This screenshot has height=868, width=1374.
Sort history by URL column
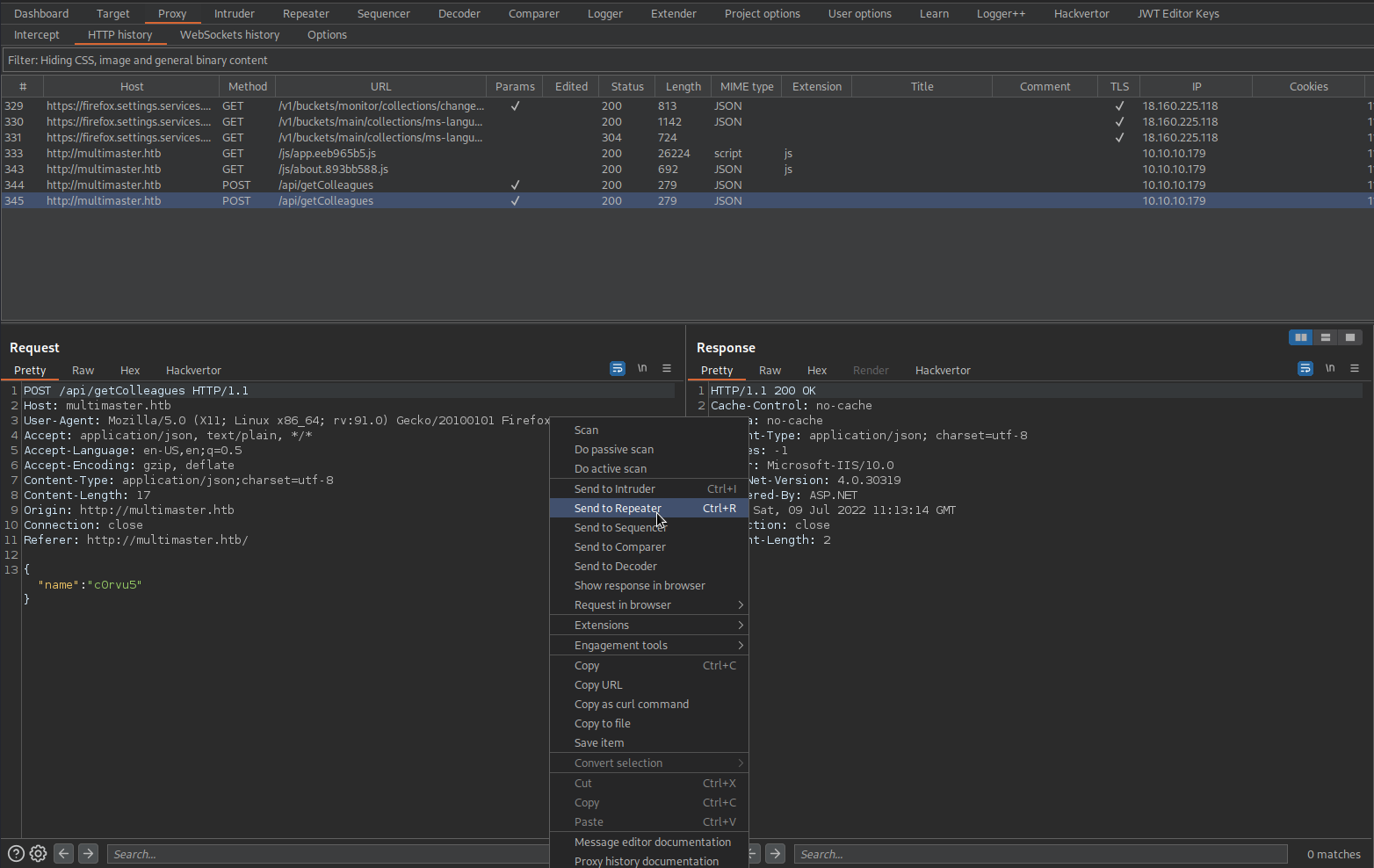(380, 86)
